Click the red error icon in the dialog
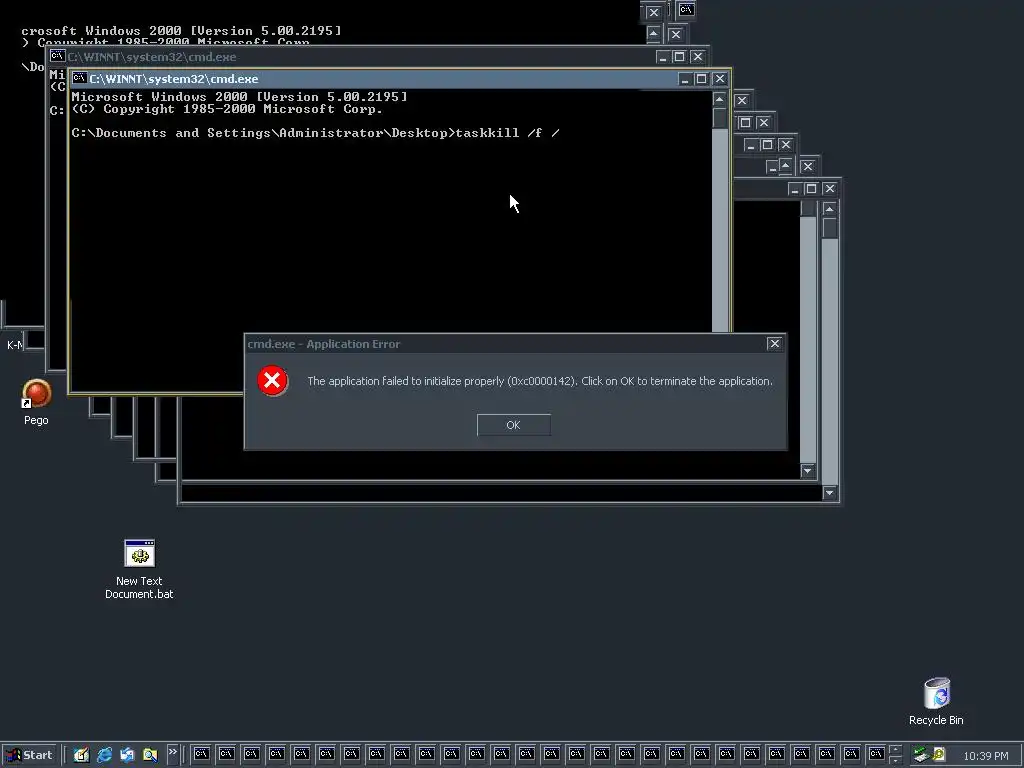The image size is (1024, 768). point(272,381)
